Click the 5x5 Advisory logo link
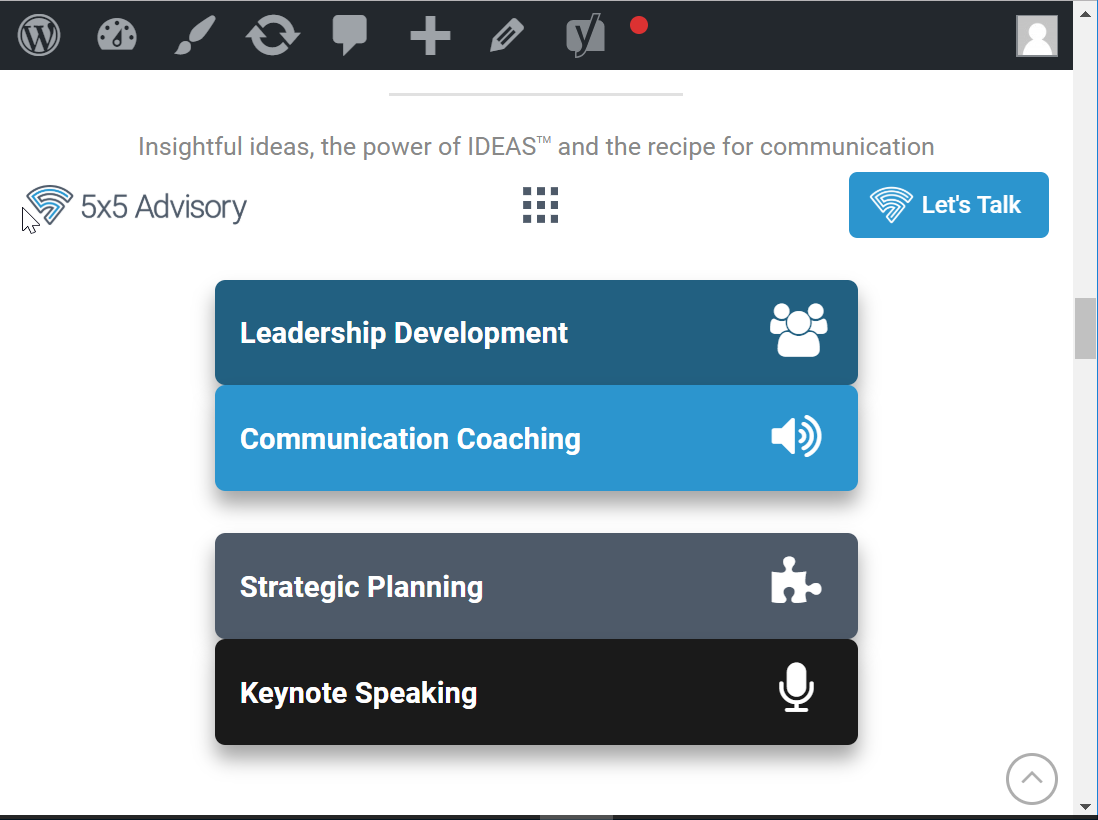Screen dimensions: 1098x820 click(136, 206)
